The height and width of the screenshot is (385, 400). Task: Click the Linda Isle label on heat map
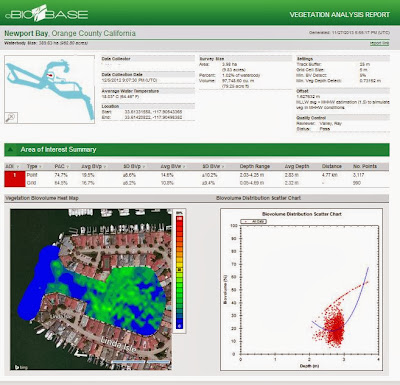click(x=119, y=343)
